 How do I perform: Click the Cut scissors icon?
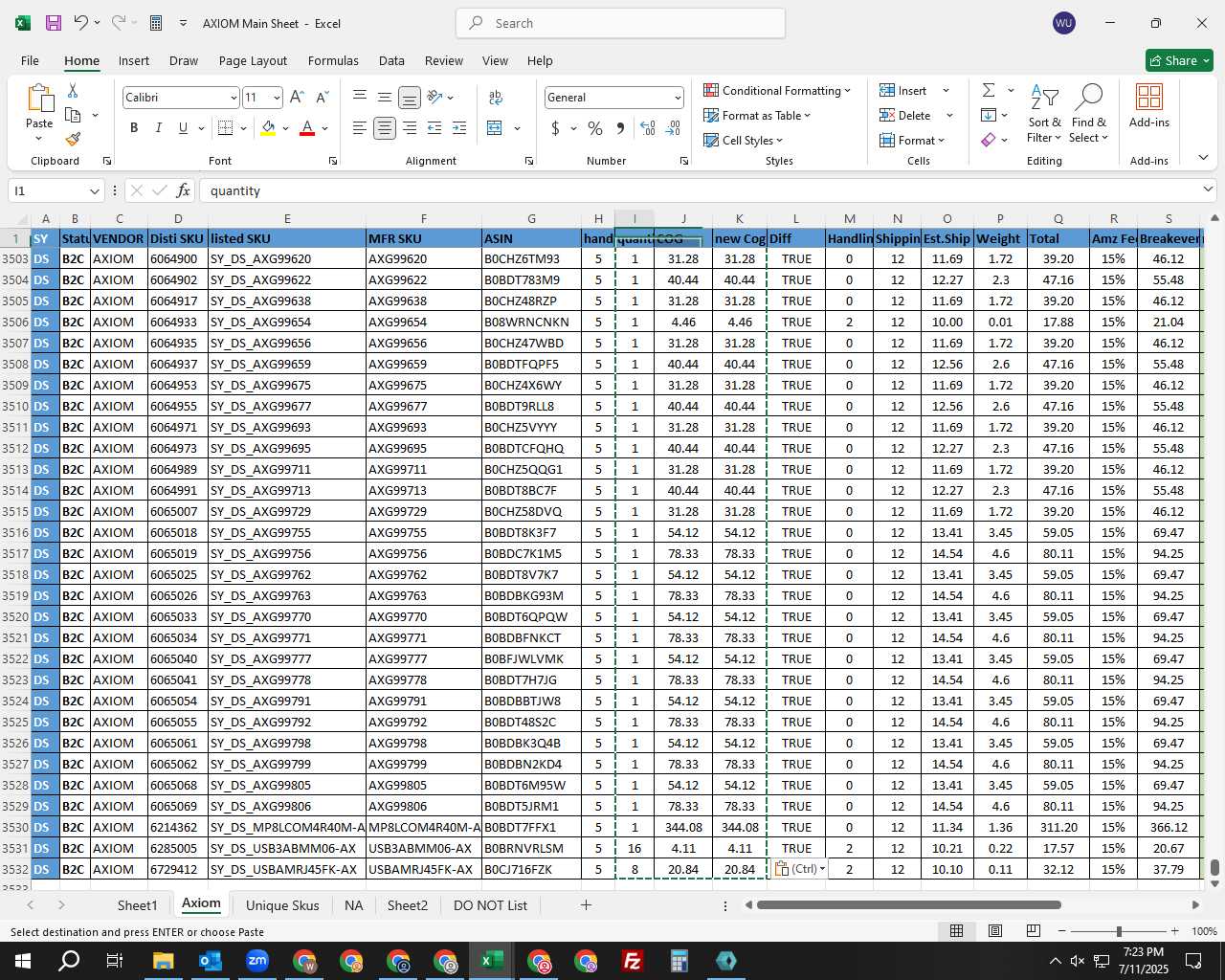(x=73, y=90)
